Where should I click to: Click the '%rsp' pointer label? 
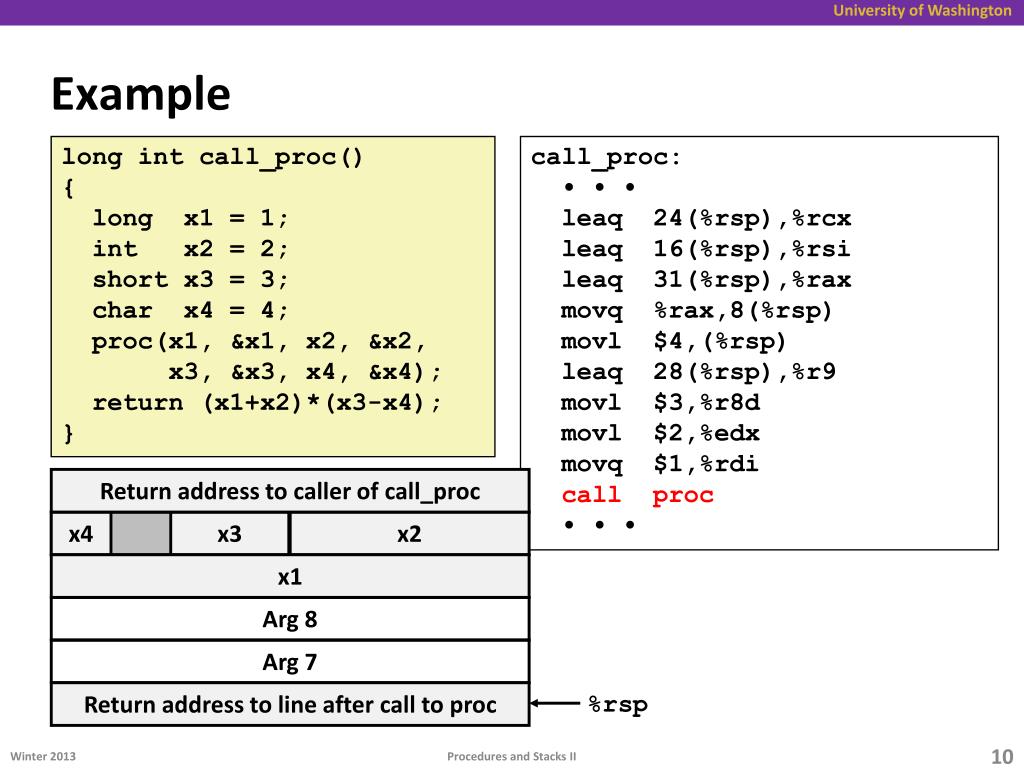coord(618,705)
